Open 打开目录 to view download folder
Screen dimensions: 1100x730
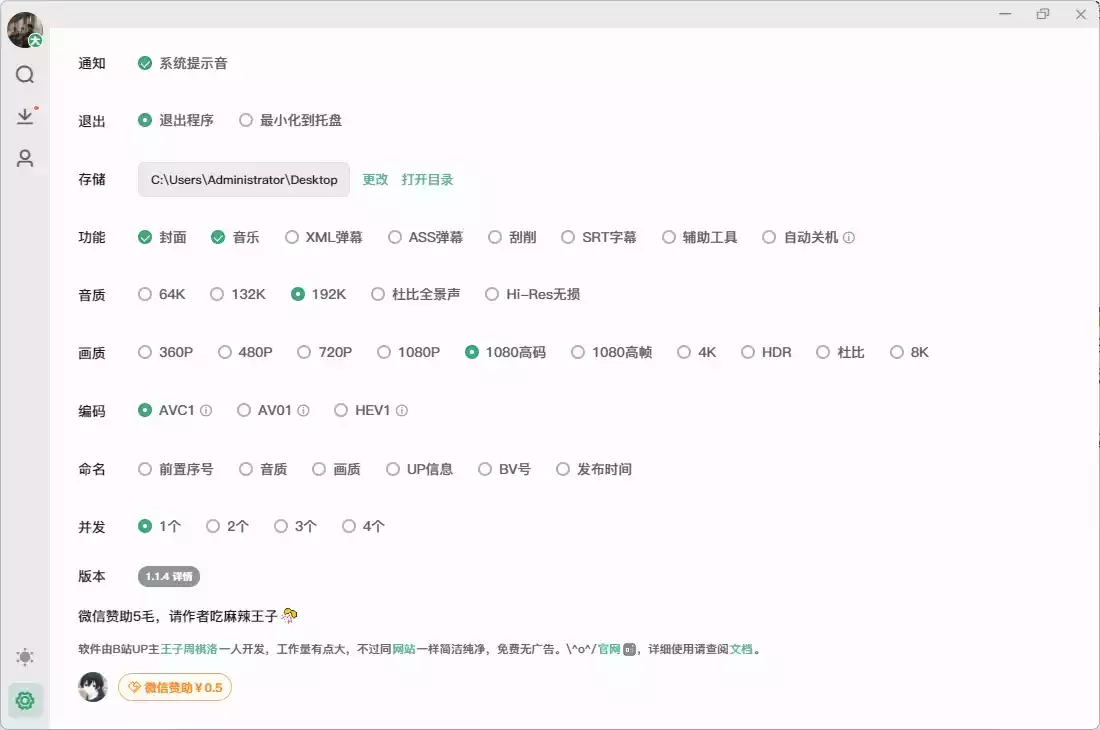(429, 178)
